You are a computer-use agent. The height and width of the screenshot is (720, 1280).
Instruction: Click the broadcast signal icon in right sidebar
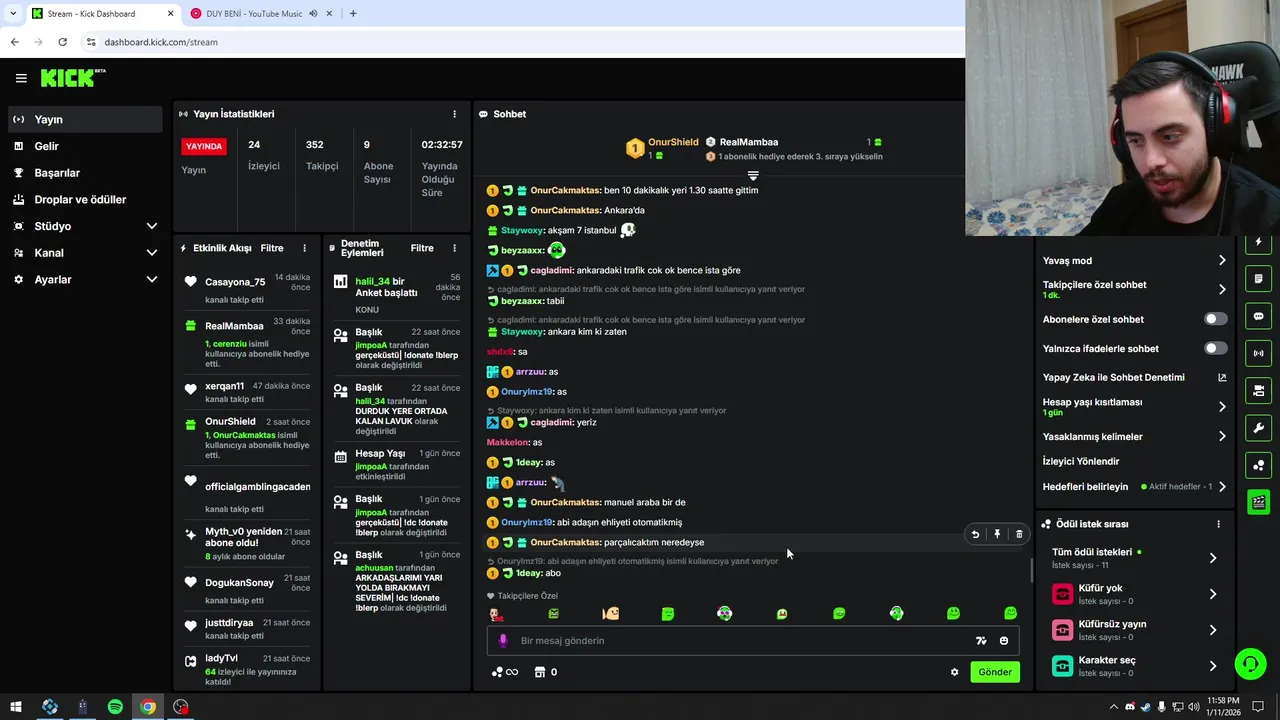tap(1258, 353)
